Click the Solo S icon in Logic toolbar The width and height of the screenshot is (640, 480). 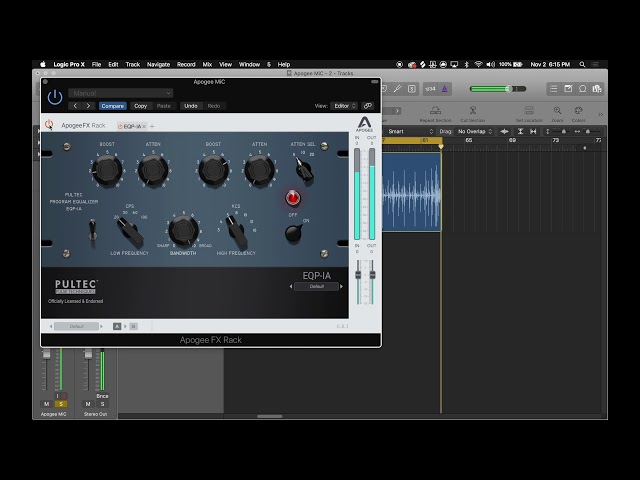coord(412,89)
